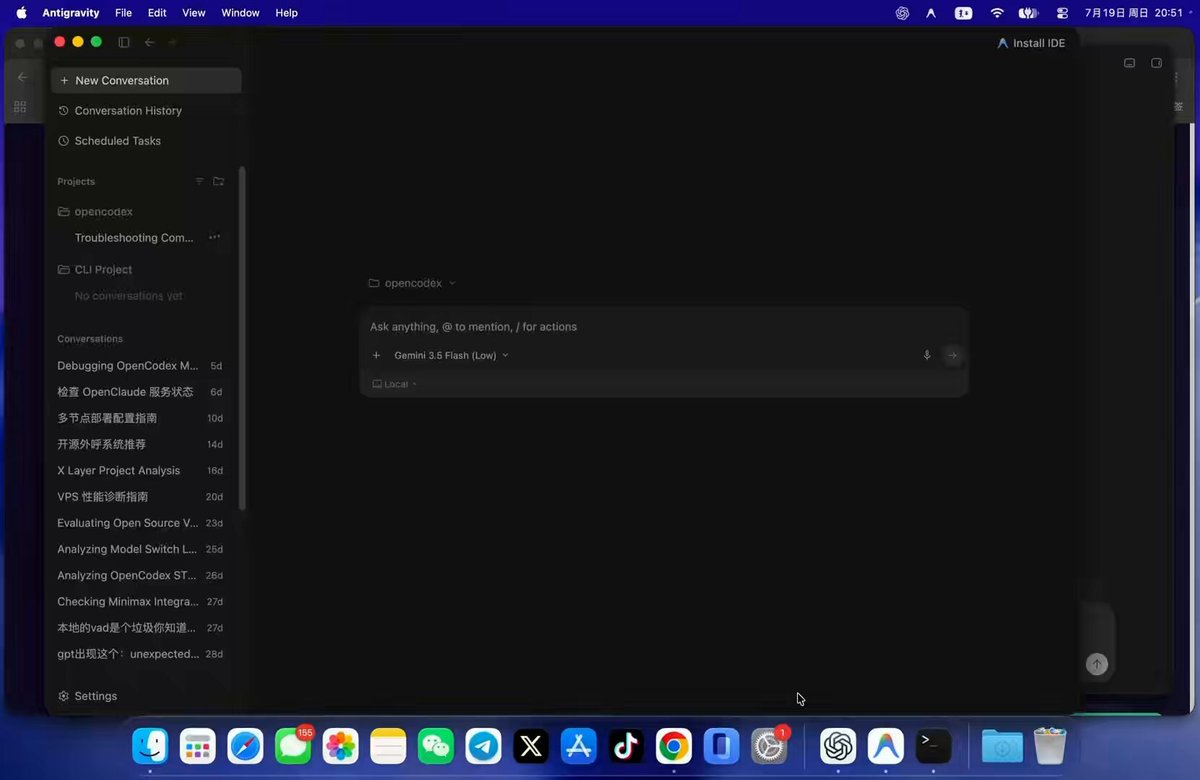
Task: Open VPS 性能诊断指南 conversation
Action: point(140,497)
